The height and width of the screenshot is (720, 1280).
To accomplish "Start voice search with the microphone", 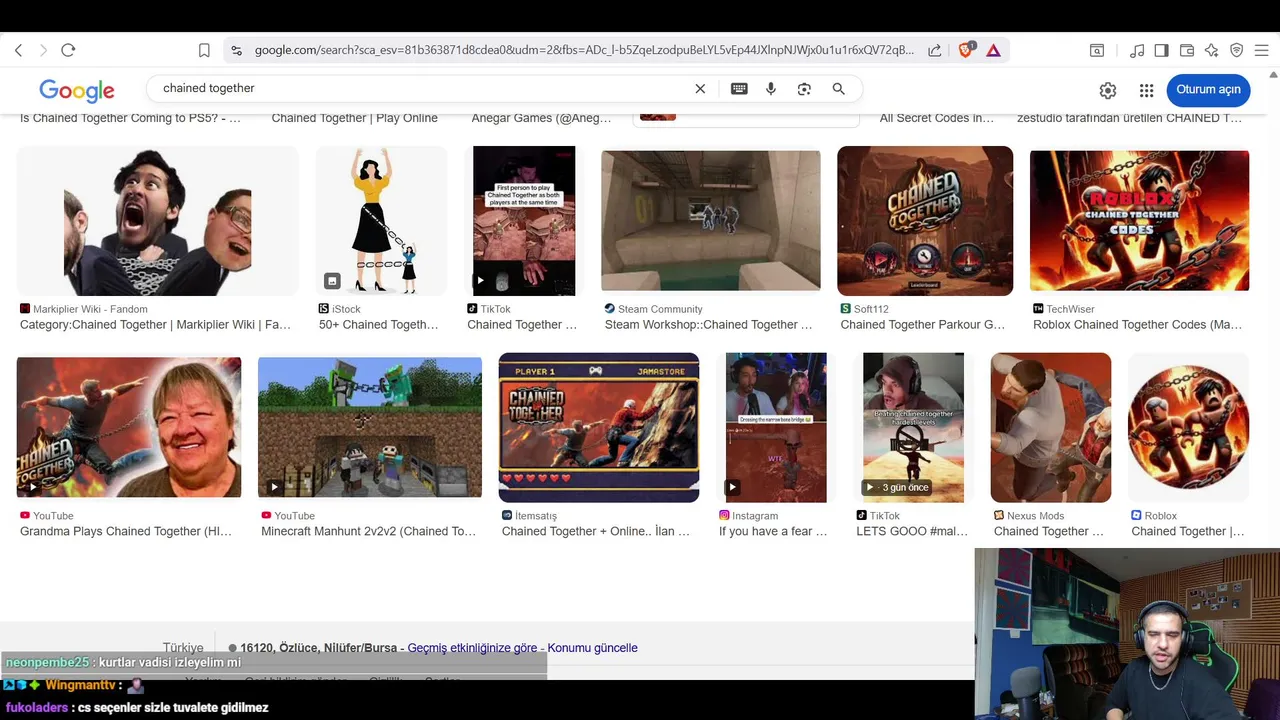I will pos(771,89).
